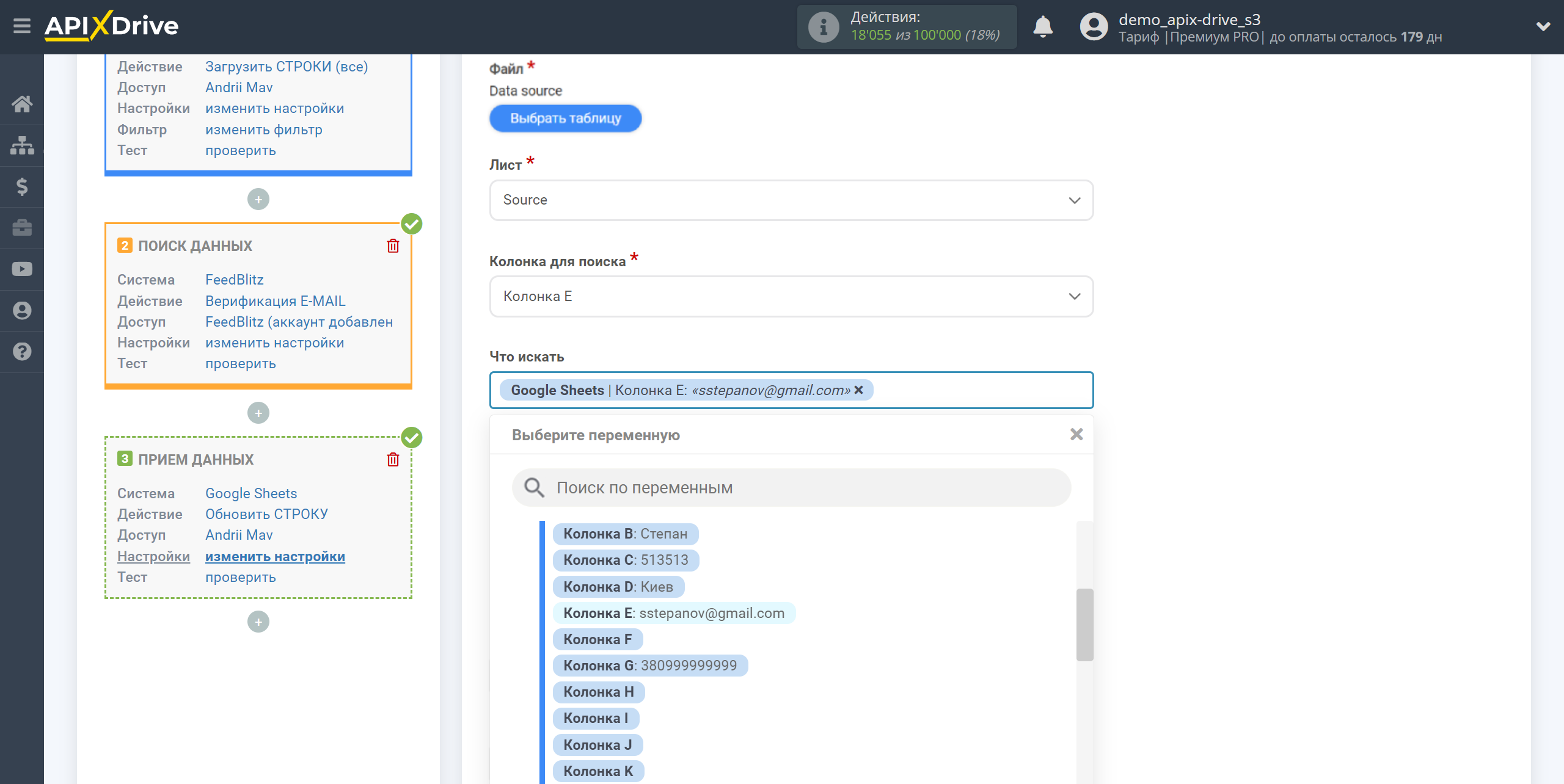Expand the account menu chevron

(1543, 26)
